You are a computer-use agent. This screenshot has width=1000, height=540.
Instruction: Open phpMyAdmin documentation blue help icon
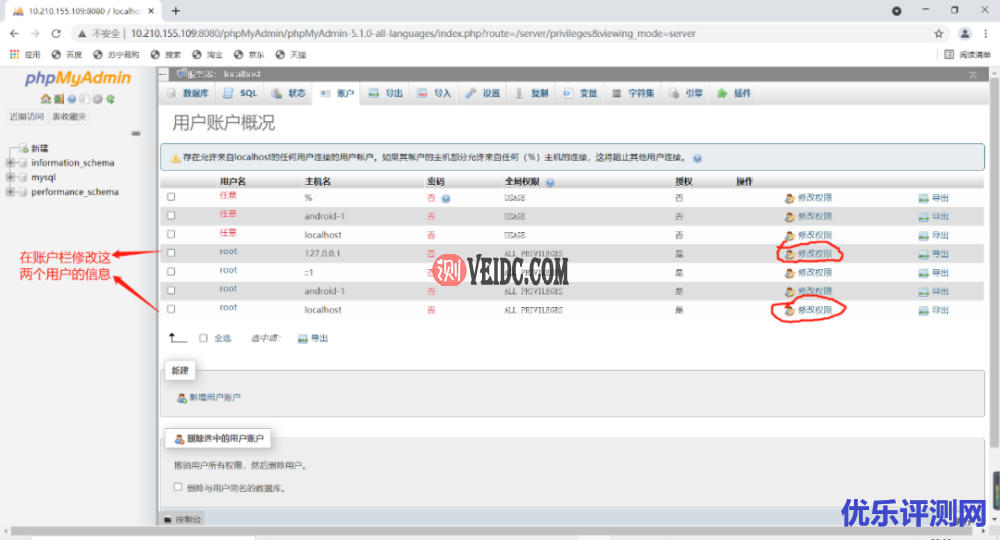72,99
